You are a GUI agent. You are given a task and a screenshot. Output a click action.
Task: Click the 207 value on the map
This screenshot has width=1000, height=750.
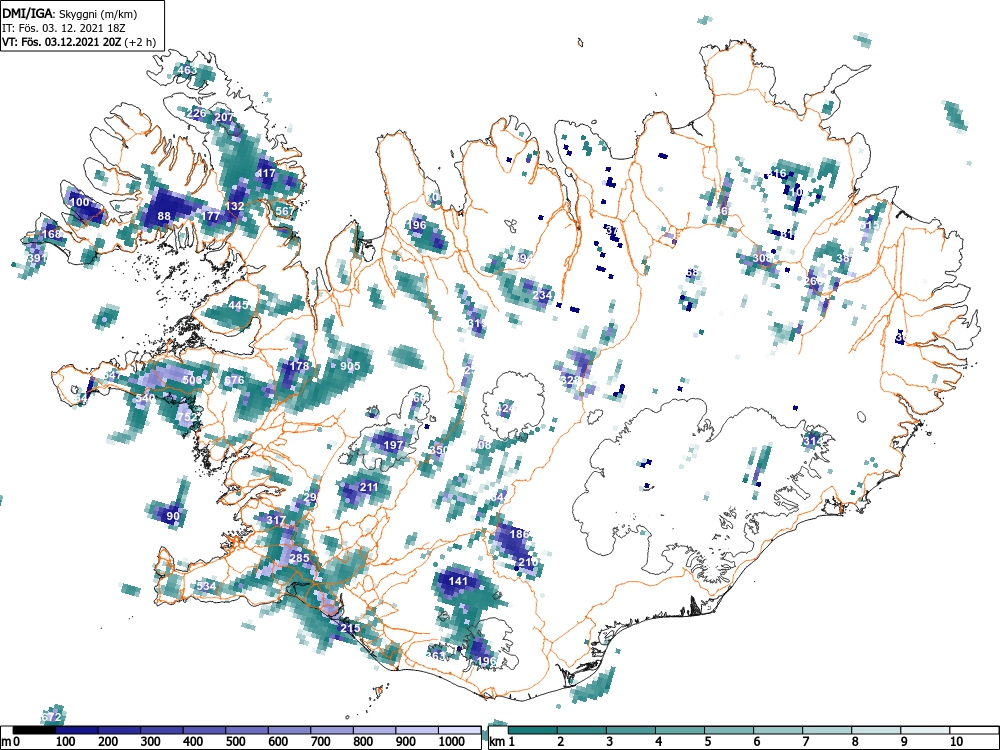(224, 117)
